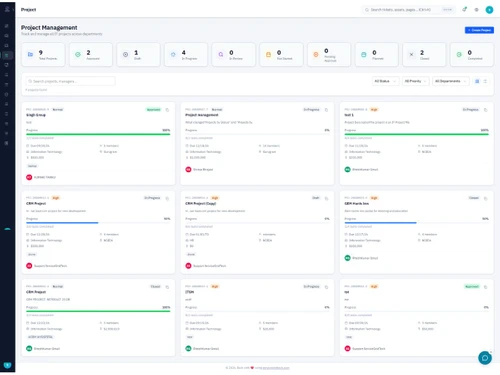Image resolution: width=500 pixels, height=375 pixels.
Task: Click the copy icon on Project management card
Action: 326,110
